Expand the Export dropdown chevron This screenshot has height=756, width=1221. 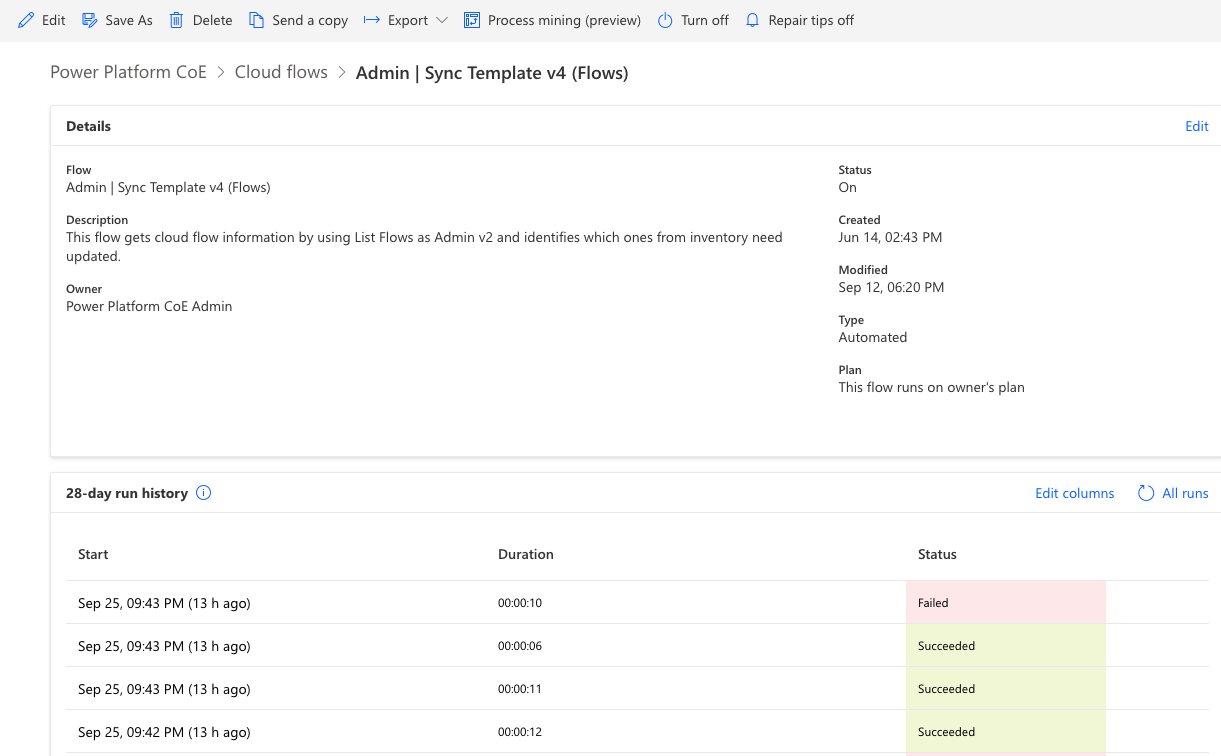(440, 19)
